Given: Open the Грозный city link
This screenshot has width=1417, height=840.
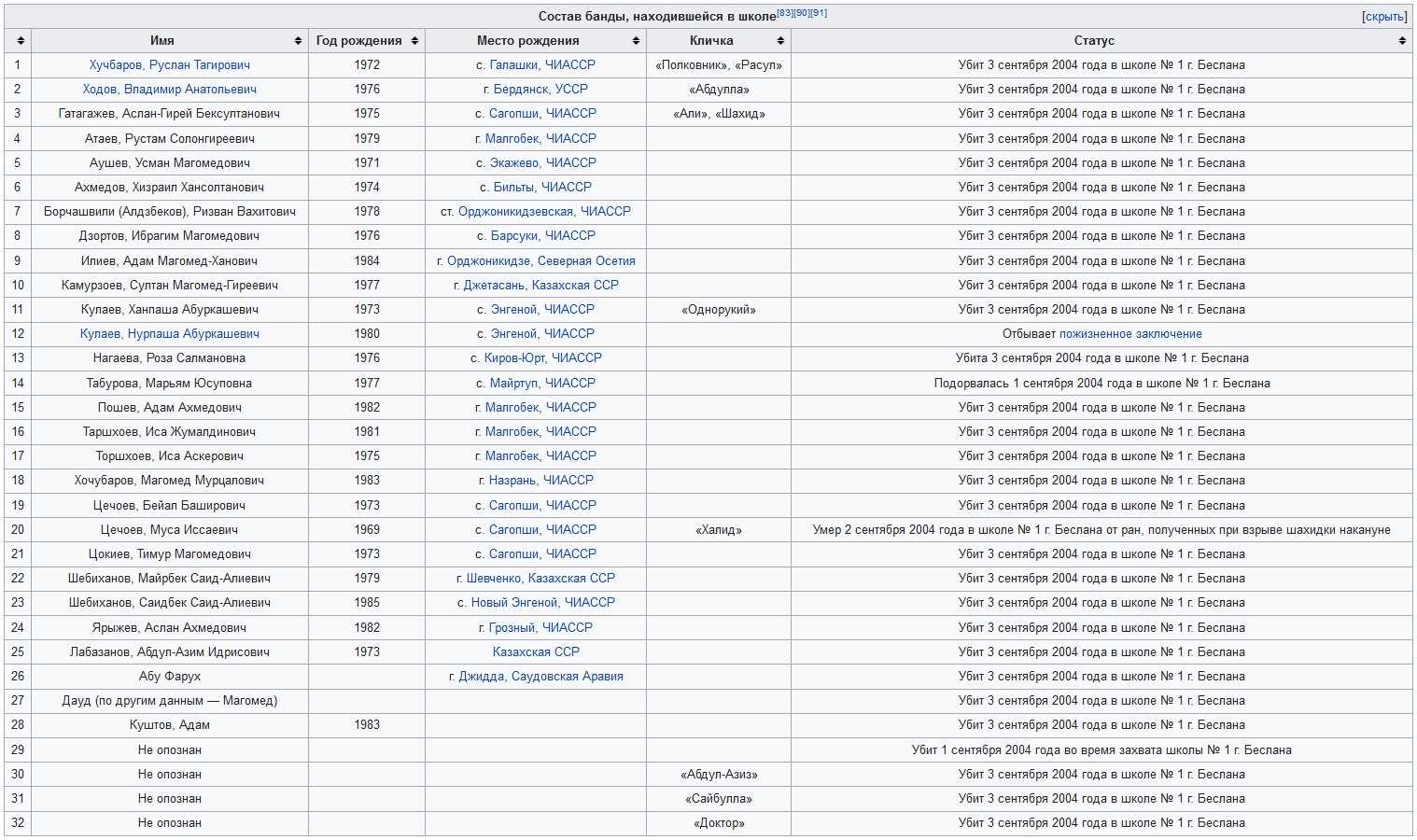Looking at the screenshot, I should pos(512,628).
